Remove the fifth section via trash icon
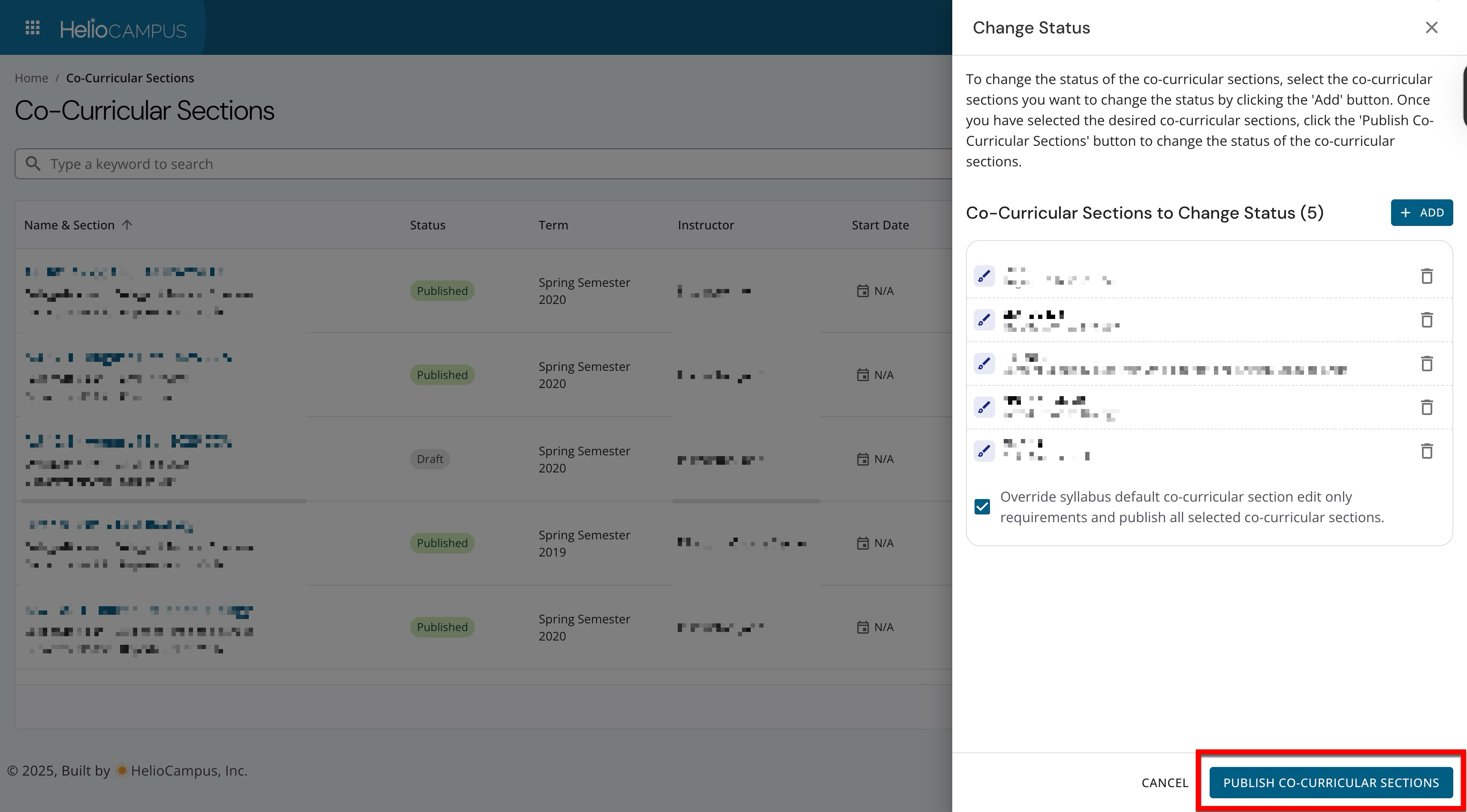The height and width of the screenshot is (812, 1467). tap(1426, 451)
